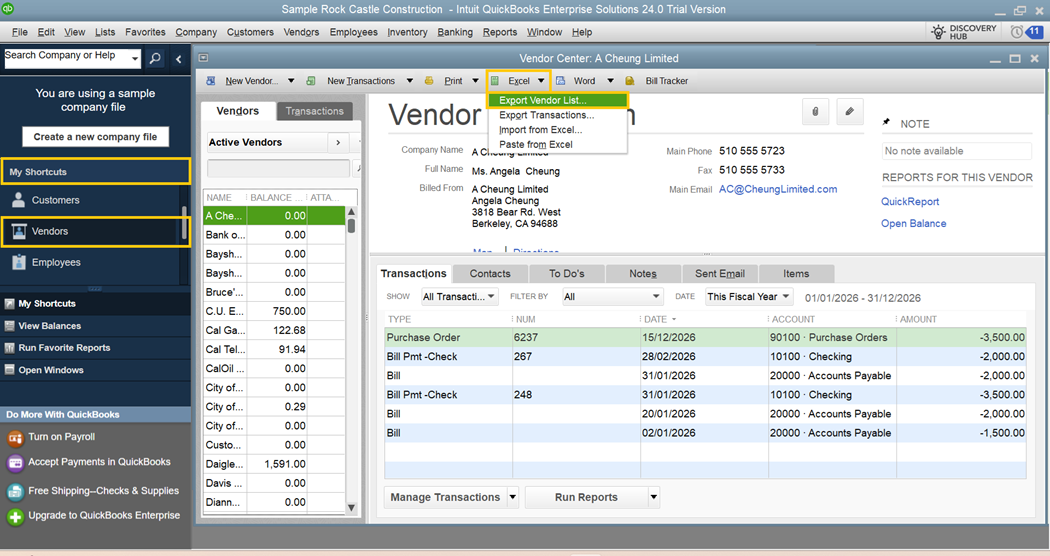Collapse the left icon bar arrow

(178, 59)
